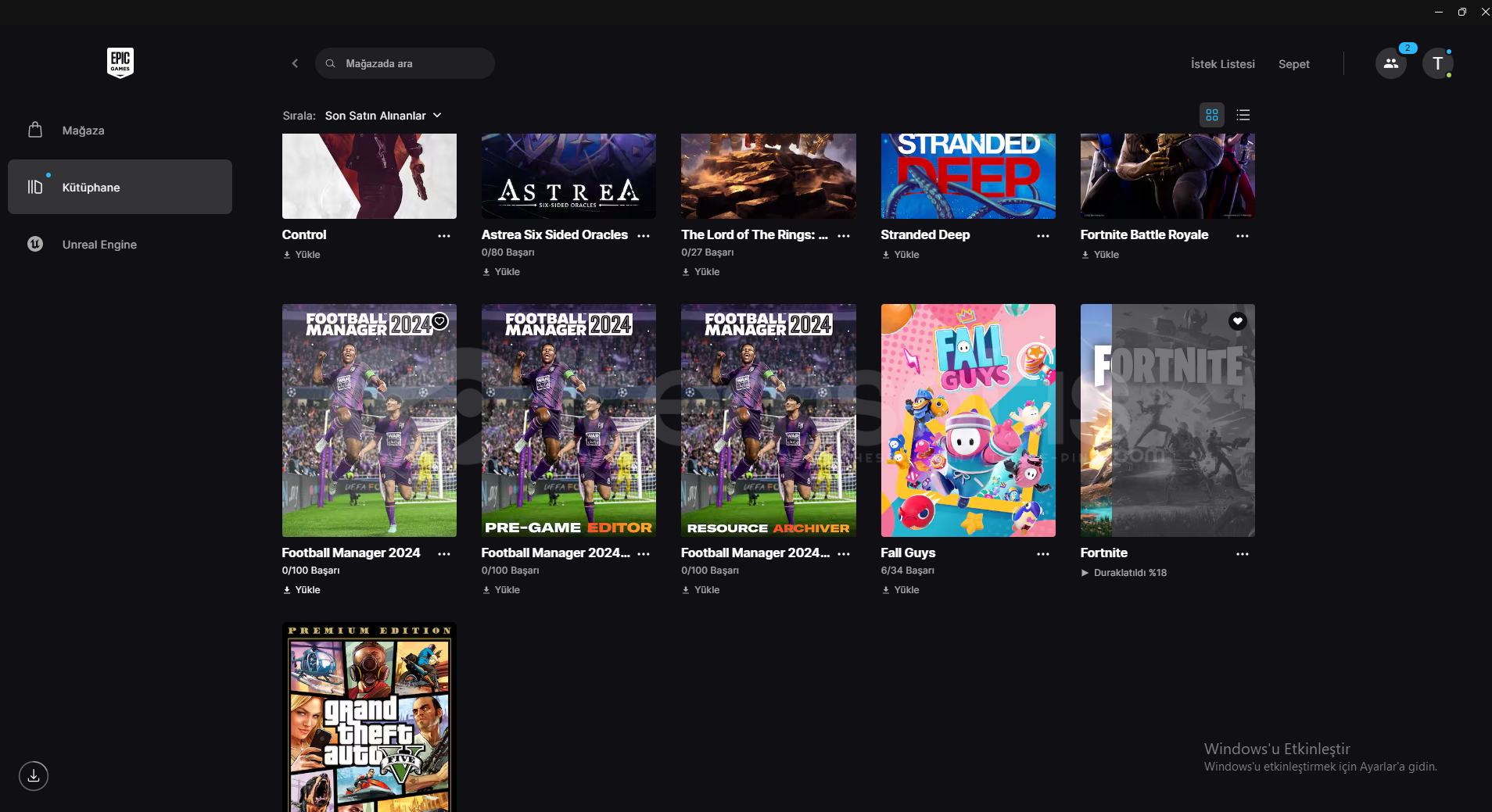This screenshot has width=1492, height=812.
Task: Open options menu for Football Manager Pre-Game Editor
Action: pyautogui.click(x=644, y=553)
